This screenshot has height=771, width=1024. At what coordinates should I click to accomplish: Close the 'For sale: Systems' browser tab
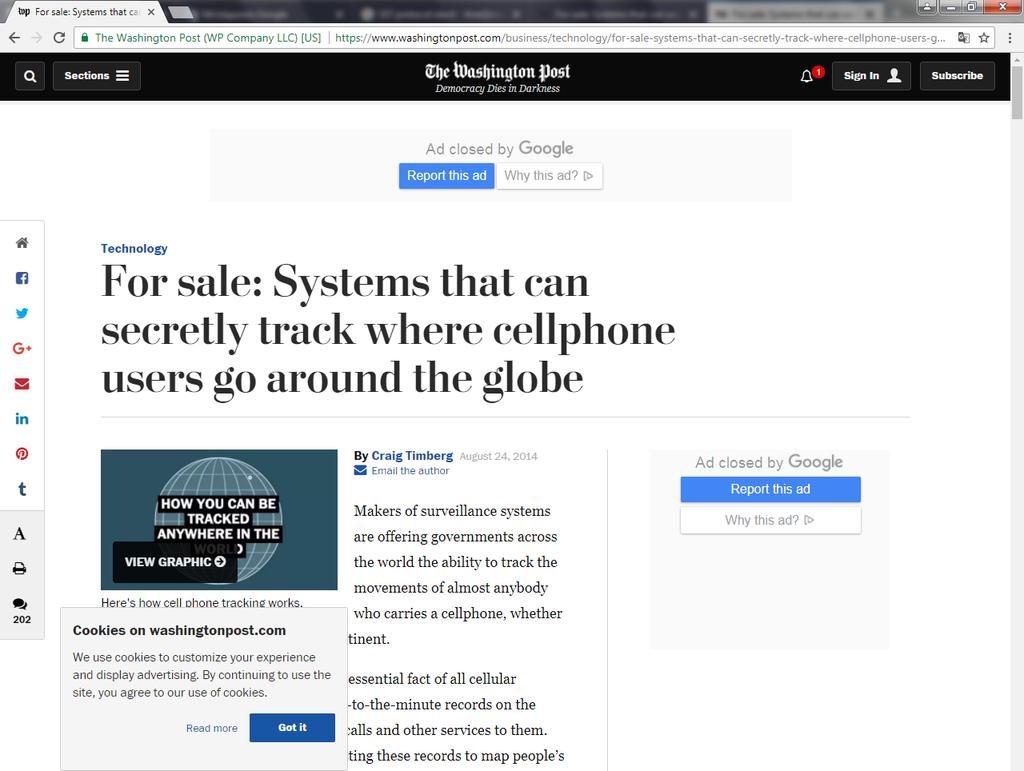pos(151,12)
